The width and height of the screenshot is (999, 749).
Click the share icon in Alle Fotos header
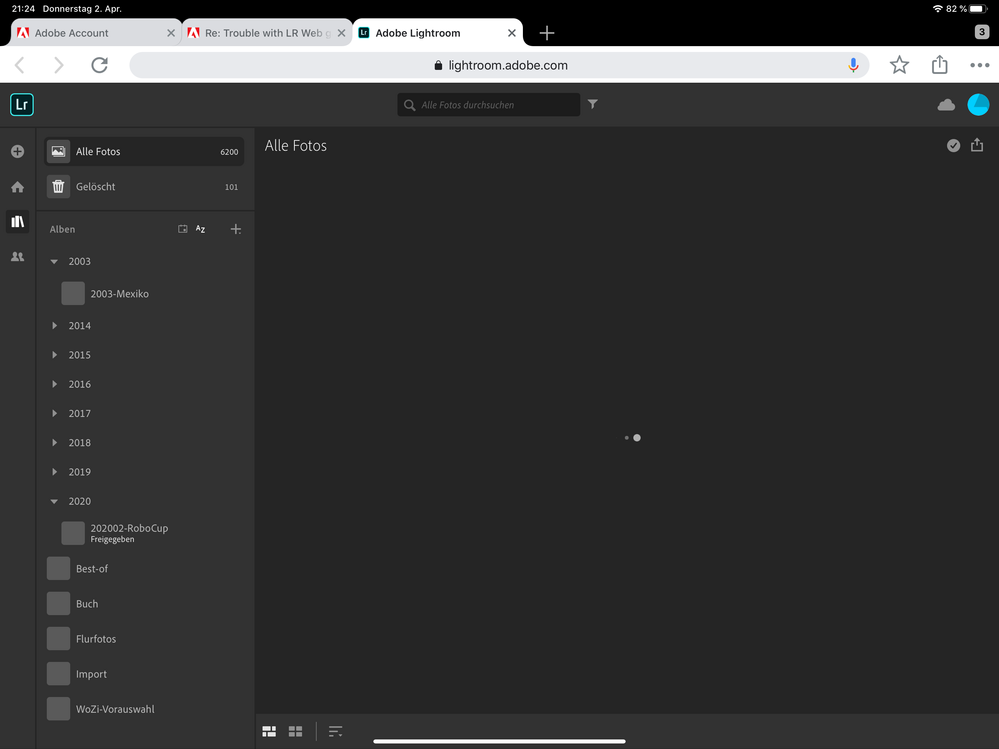click(977, 145)
